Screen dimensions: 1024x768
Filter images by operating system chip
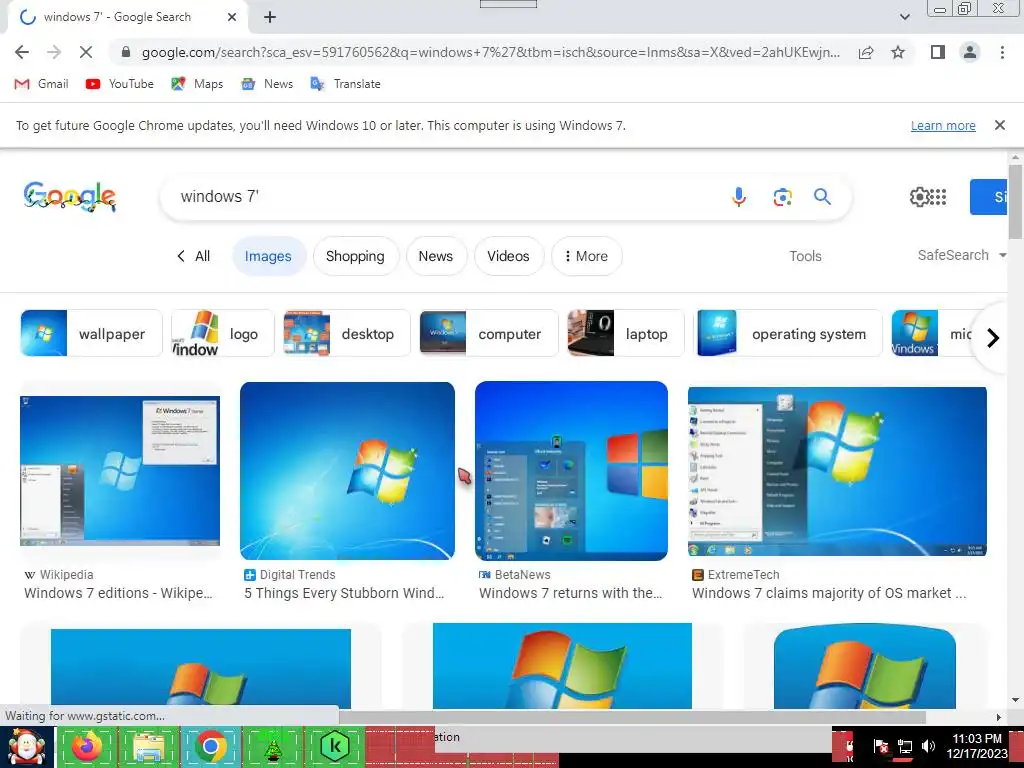tap(788, 333)
